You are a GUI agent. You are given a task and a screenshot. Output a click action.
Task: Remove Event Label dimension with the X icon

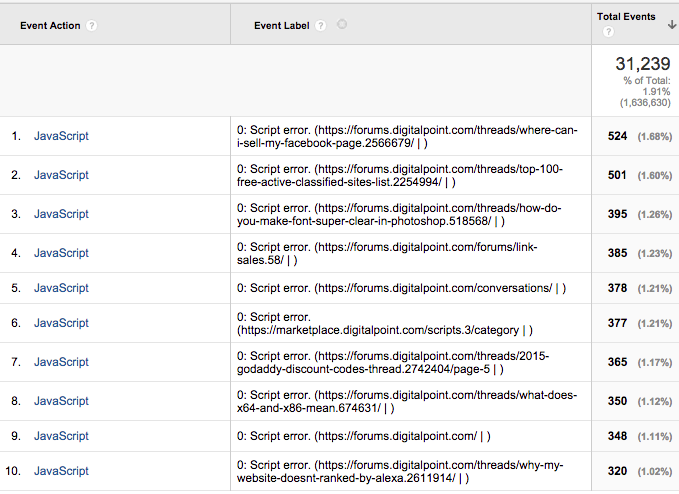coord(342,25)
